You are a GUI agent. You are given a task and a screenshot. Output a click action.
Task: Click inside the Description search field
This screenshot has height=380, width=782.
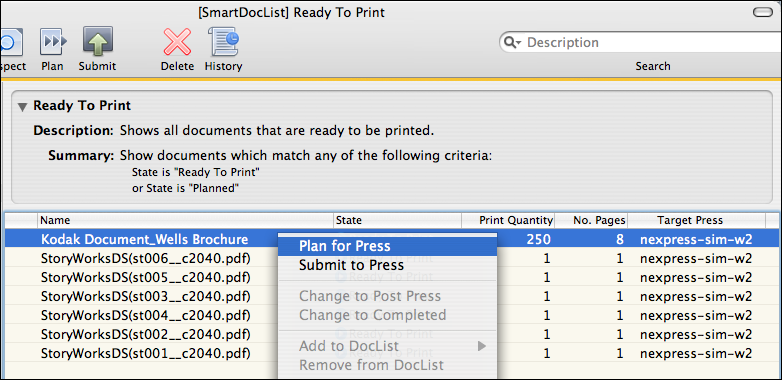pos(648,43)
